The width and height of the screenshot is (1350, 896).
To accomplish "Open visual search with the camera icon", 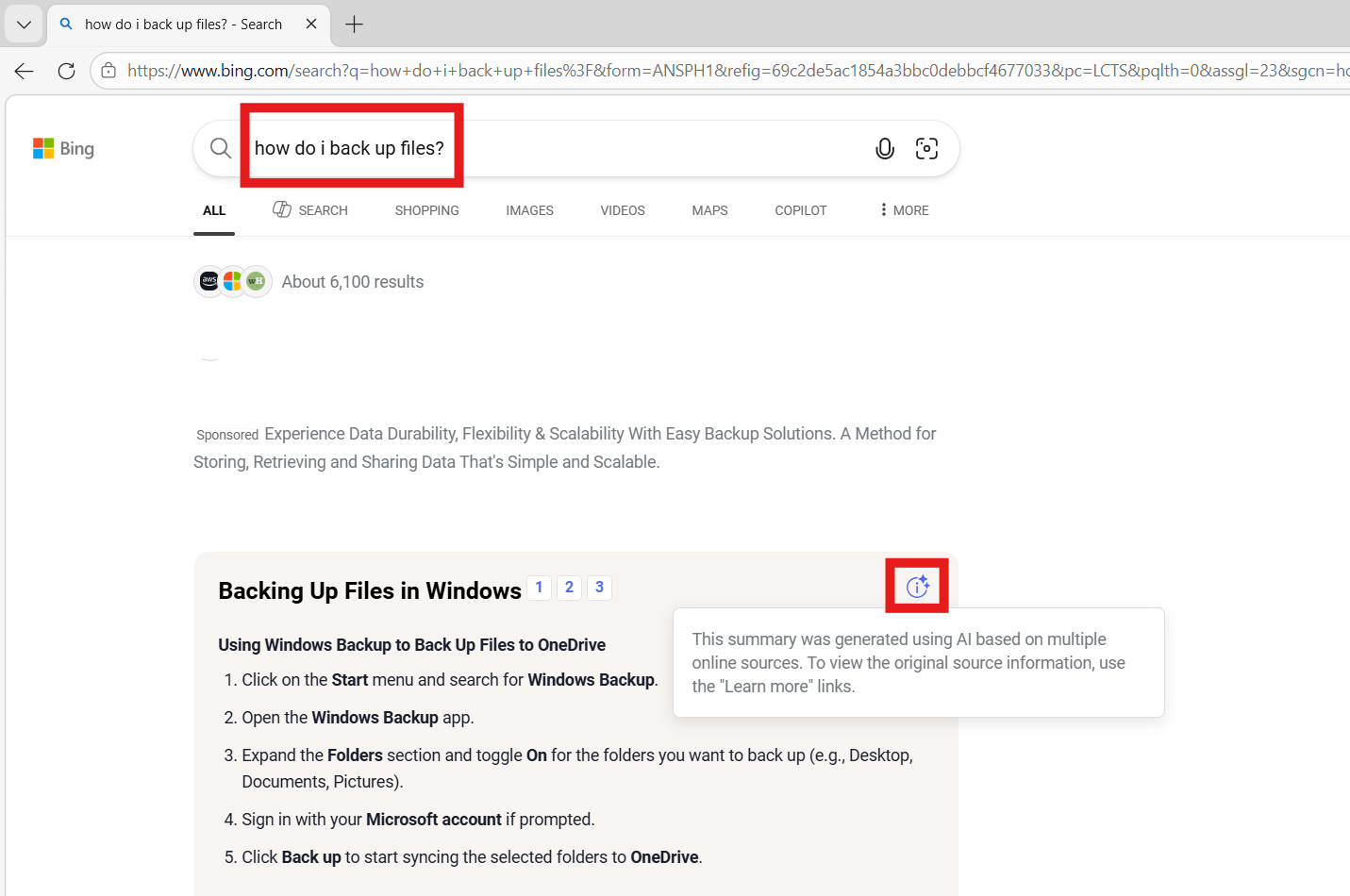I will click(x=926, y=148).
